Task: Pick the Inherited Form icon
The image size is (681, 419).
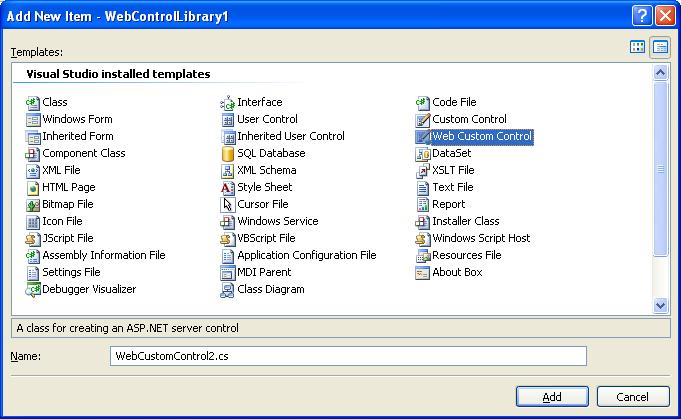Action: [33, 137]
